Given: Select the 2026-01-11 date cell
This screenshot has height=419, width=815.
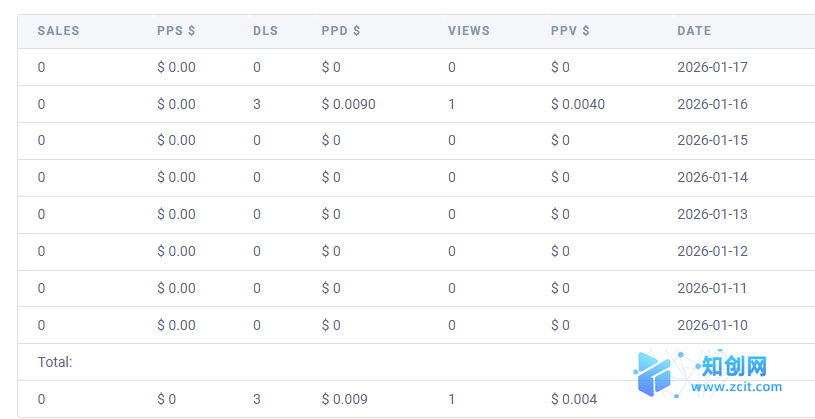Looking at the screenshot, I should point(712,288).
